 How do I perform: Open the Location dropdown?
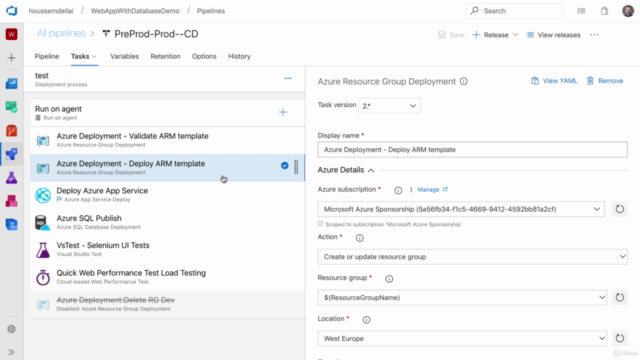[x=462, y=338]
